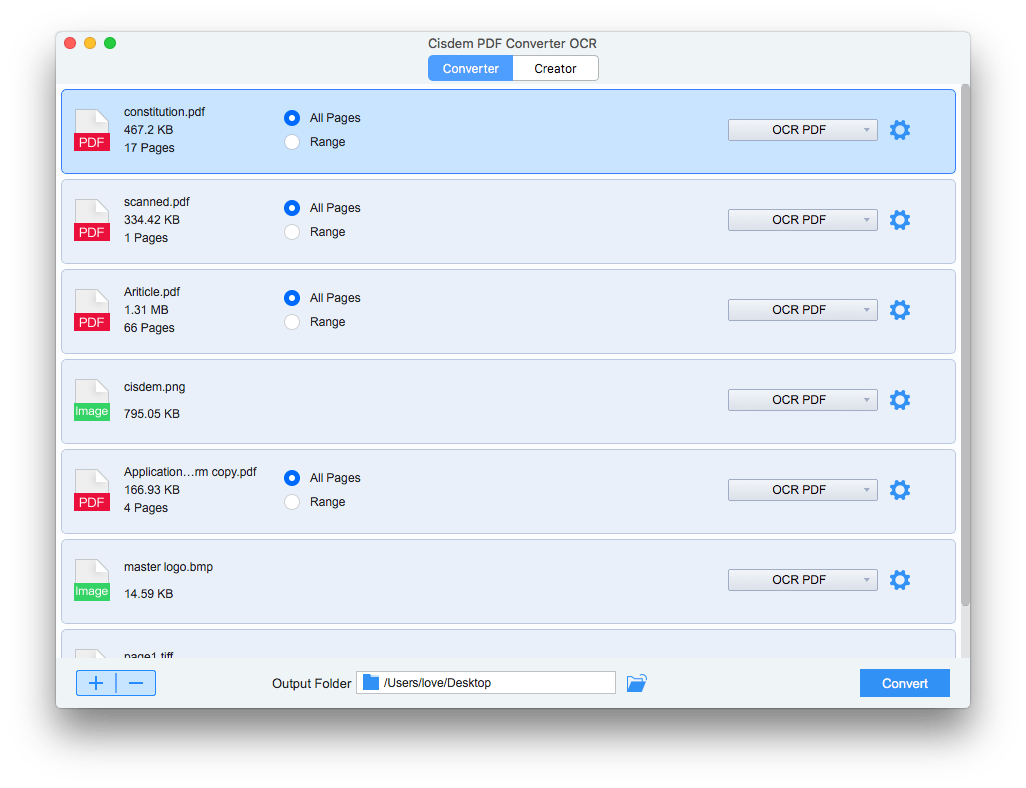Select the scanned.pdf file name
1026x788 pixels.
tap(157, 202)
